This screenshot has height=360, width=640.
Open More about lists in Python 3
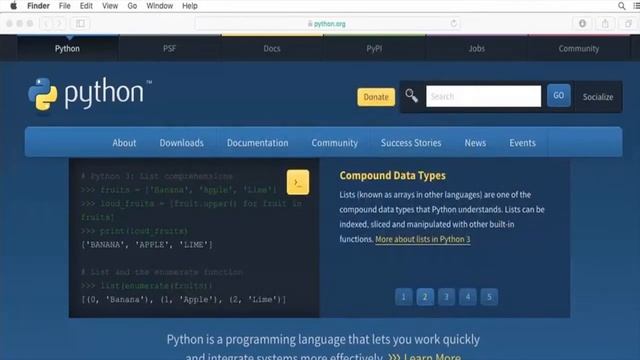pos(423,239)
